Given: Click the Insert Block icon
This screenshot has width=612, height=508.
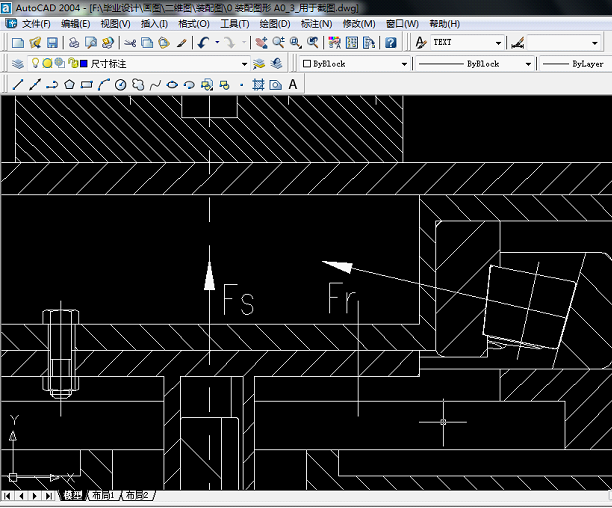Looking at the screenshot, I should pyautogui.click(x=206, y=84).
